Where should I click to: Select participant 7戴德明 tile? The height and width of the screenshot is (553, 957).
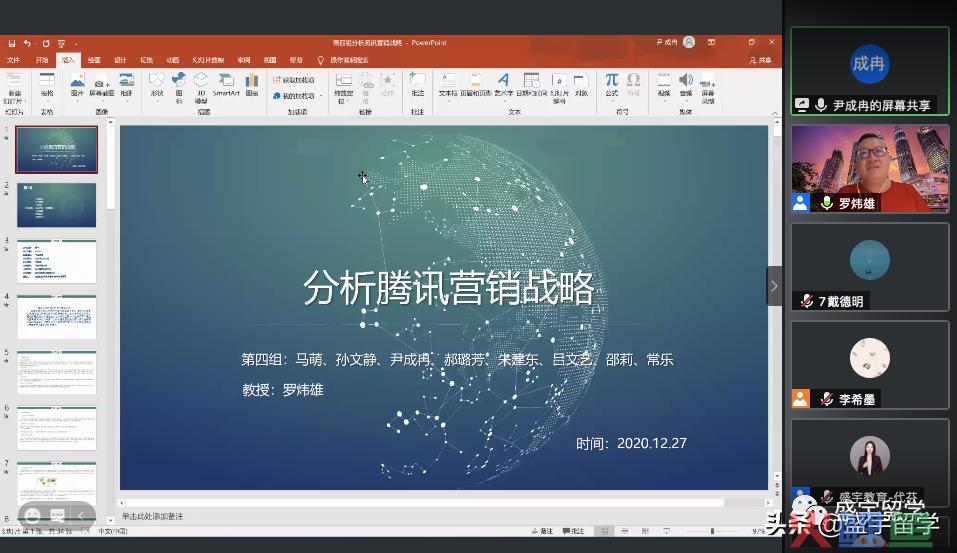pyautogui.click(x=870, y=267)
